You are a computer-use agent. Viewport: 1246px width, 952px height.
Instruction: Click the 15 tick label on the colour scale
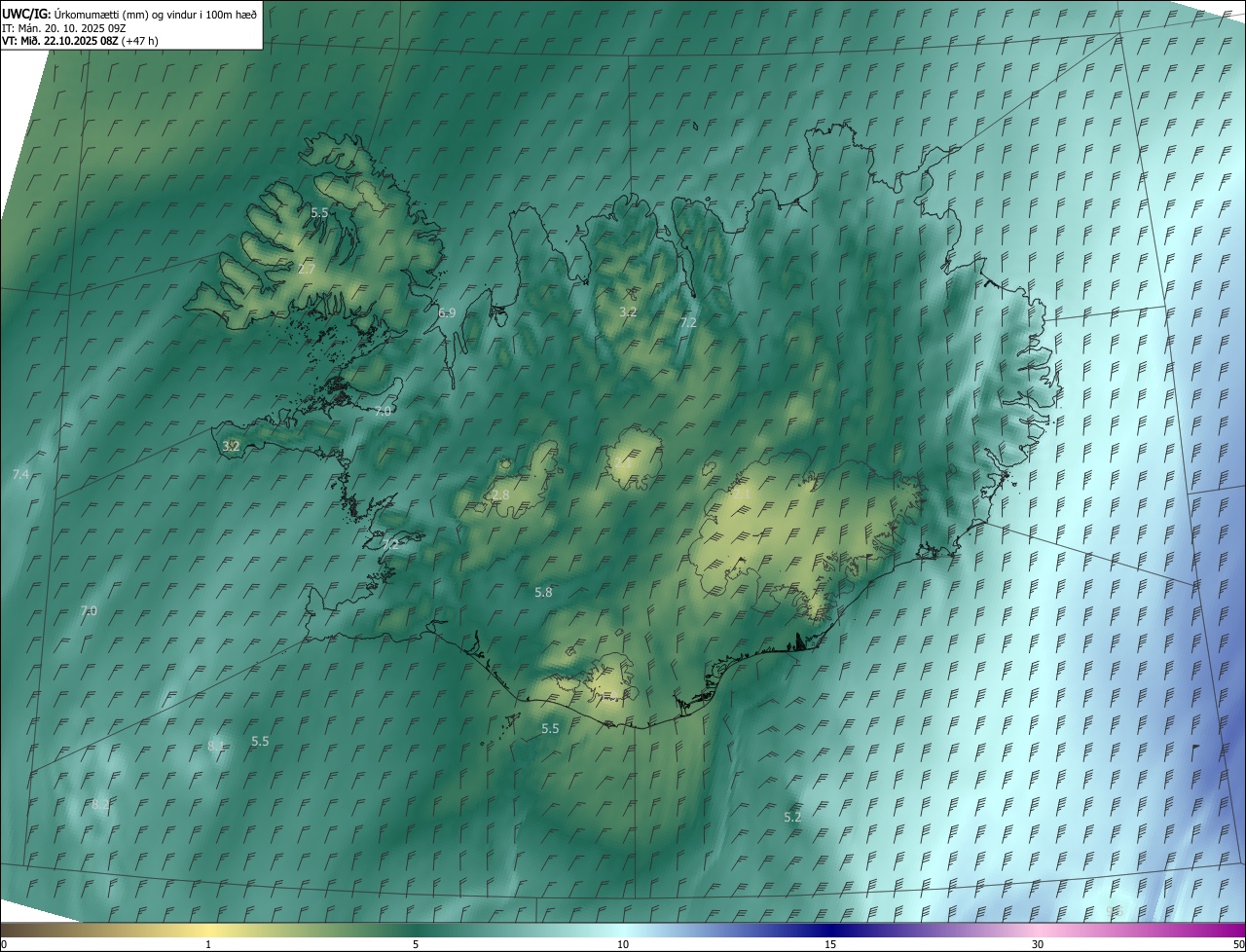point(830,944)
